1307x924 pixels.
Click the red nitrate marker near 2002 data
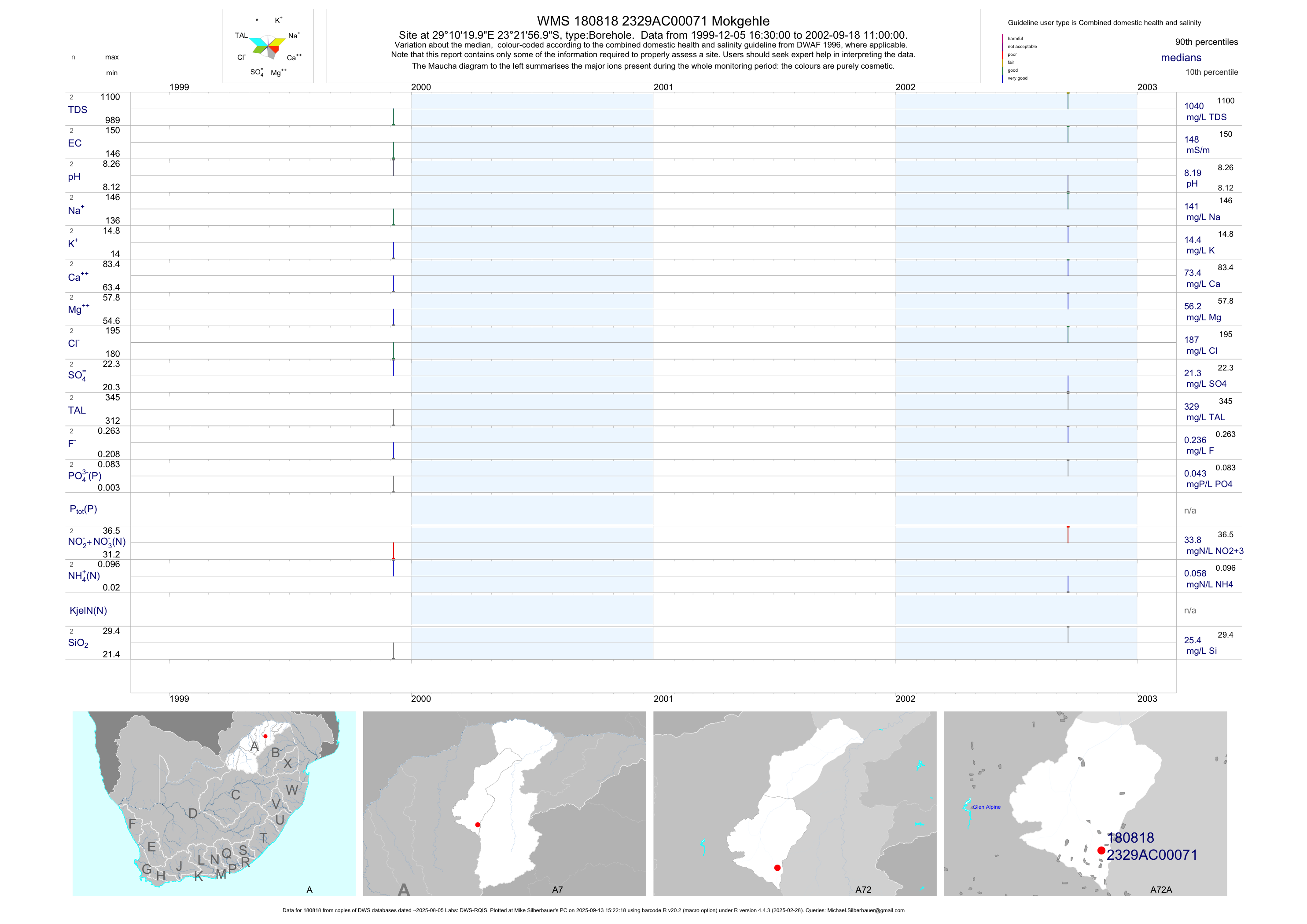coord(1068,534)
